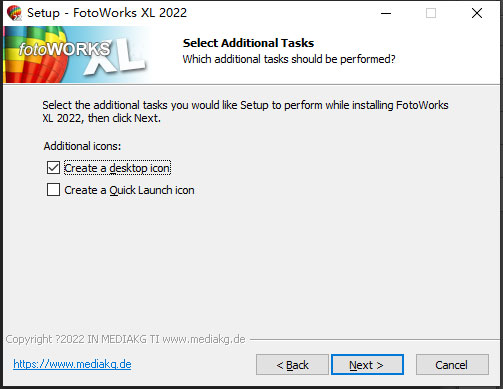Click the empty gray area below the checkboxes
This screenshot has height=389, width=503.
[x=251, y=263]
